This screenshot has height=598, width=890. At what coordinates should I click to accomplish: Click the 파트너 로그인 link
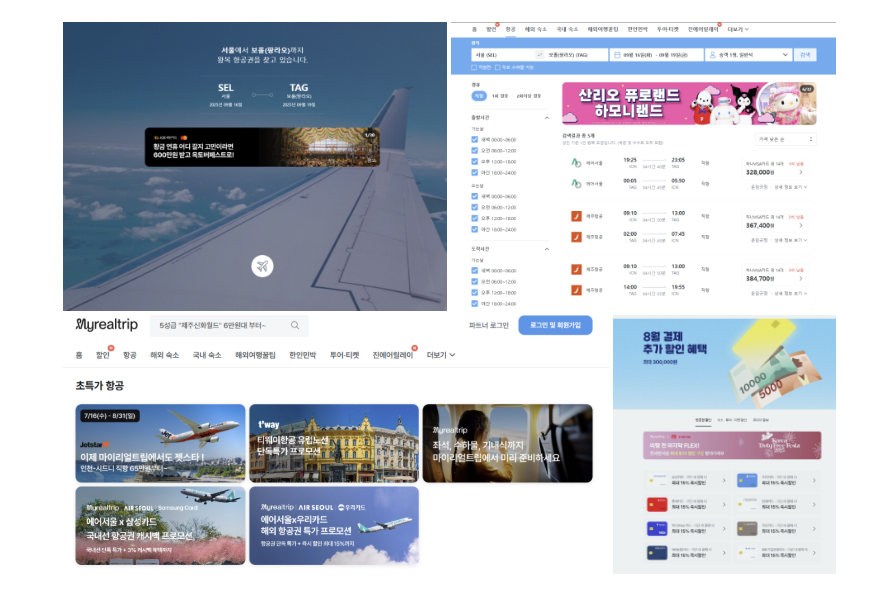(x=489, y=326)
